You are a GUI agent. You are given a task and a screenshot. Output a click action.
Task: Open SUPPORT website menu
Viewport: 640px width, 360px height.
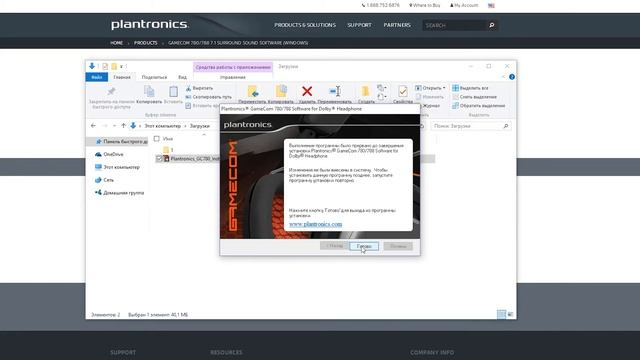point(359,25)
